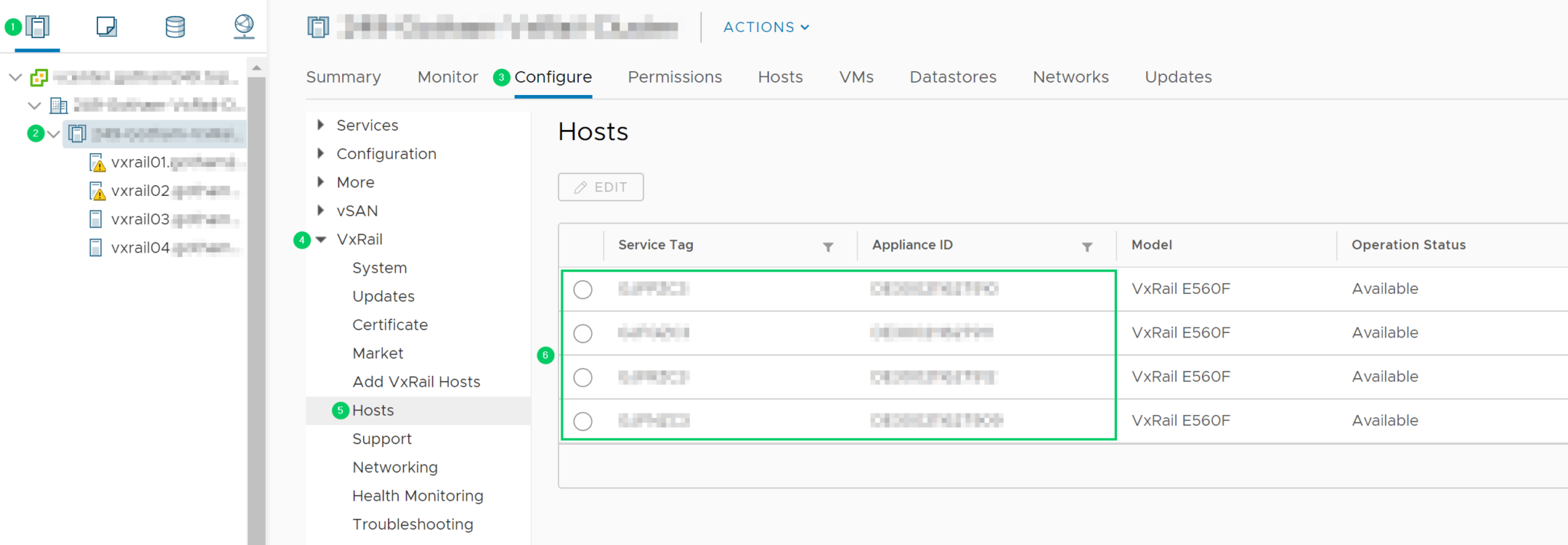Viewport: 1568px width, 545px height.
Task: Click the cluster icon in inventory tree
Action: point(77,134)
